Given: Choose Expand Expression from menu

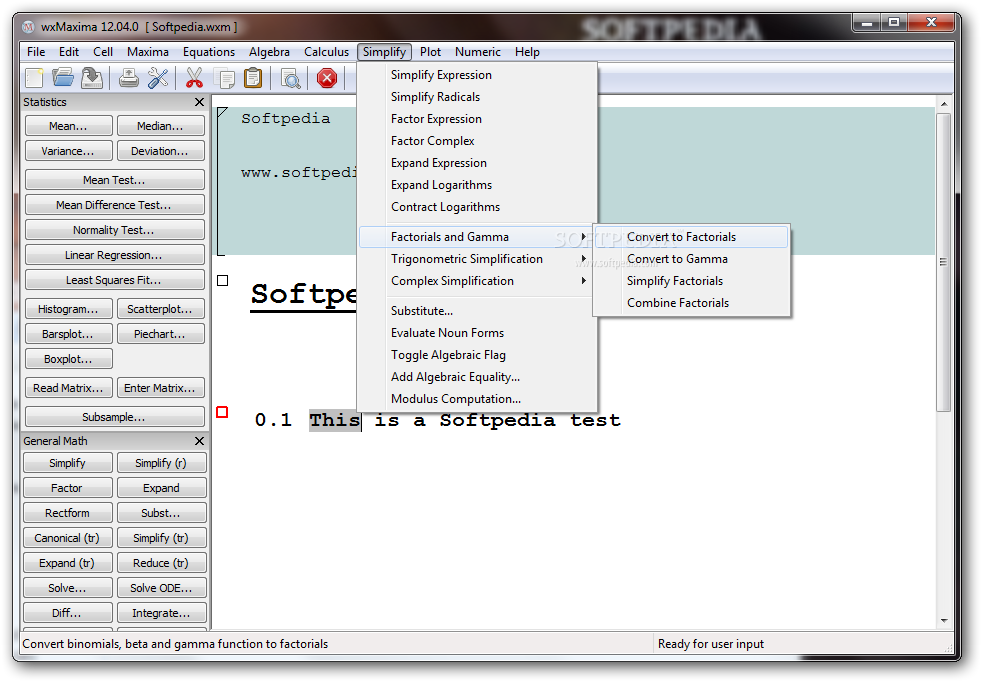Looking at the screenshot, I should click(x=476, y=163).
